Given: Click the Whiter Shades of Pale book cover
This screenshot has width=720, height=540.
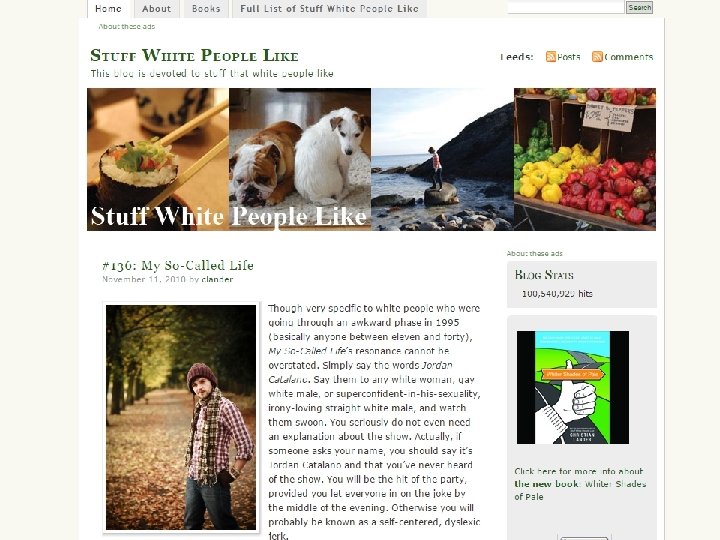Looking at the screenshot, I should click(573, 388).
